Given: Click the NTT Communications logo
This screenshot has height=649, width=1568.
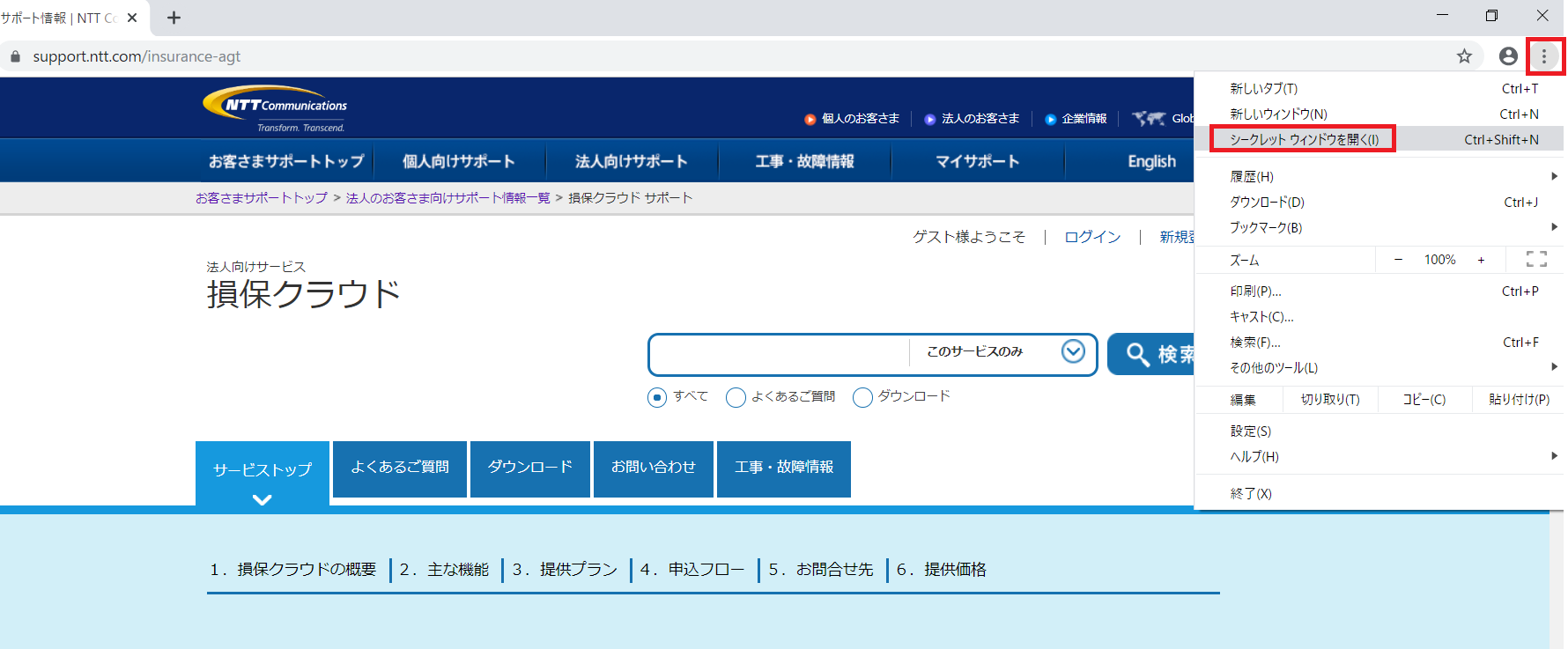Looking at the screenshot, I should 276,108.
